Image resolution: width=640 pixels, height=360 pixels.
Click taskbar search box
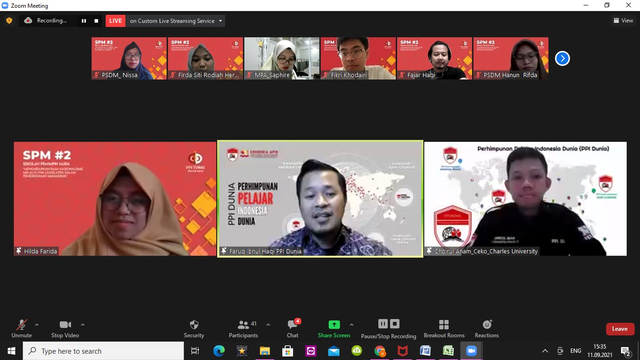[x=103, y=351]
